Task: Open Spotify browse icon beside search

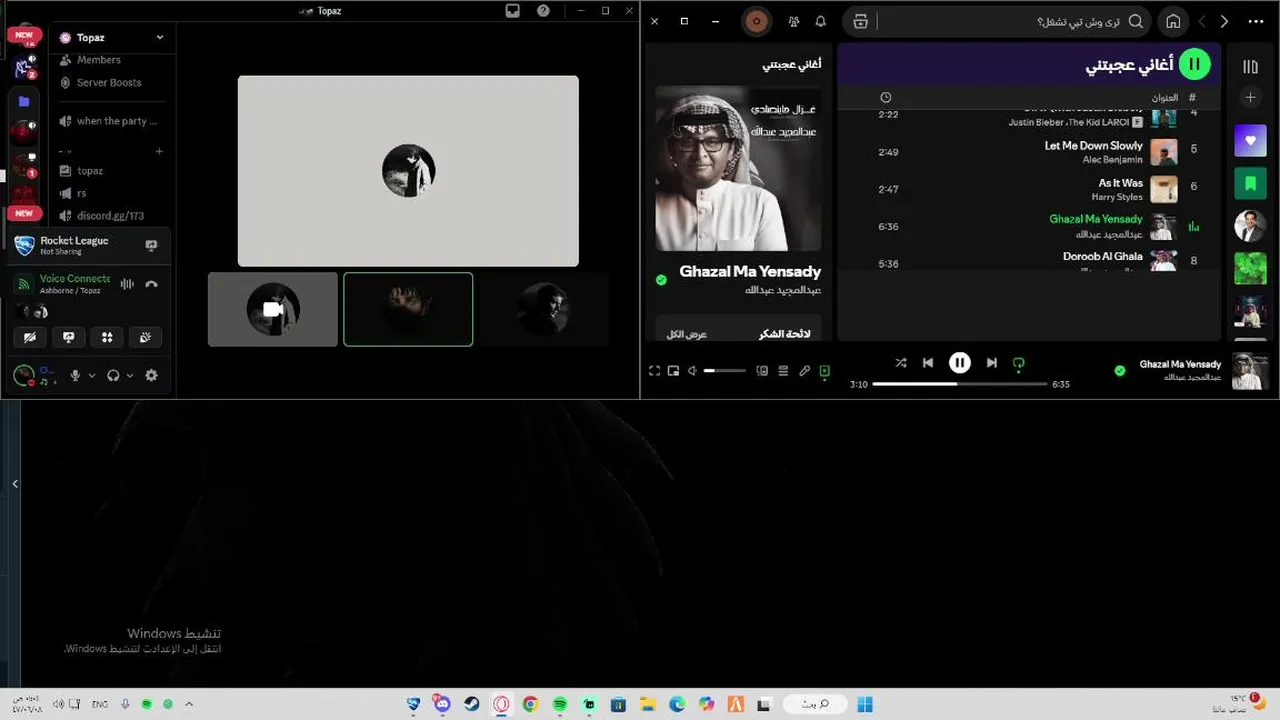Action: click(x=861, y=21)
